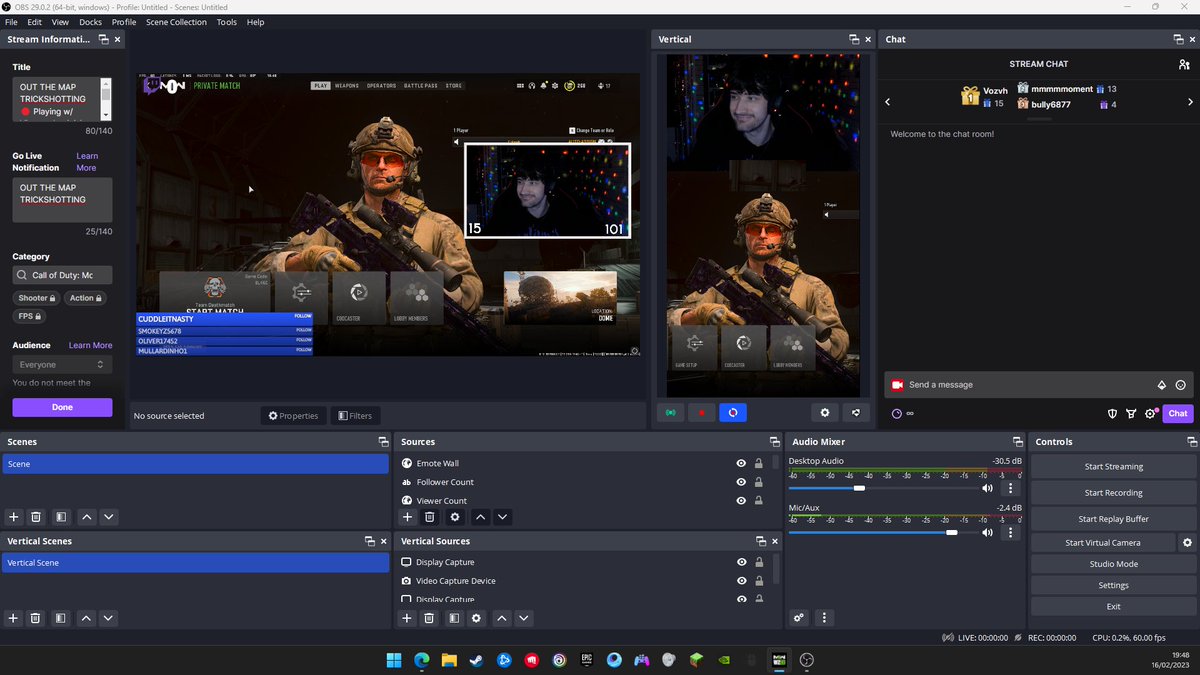The height and width of the screenshot is (675, 1200).
Task: Add a new vertical scene
Action: [14, 618]
